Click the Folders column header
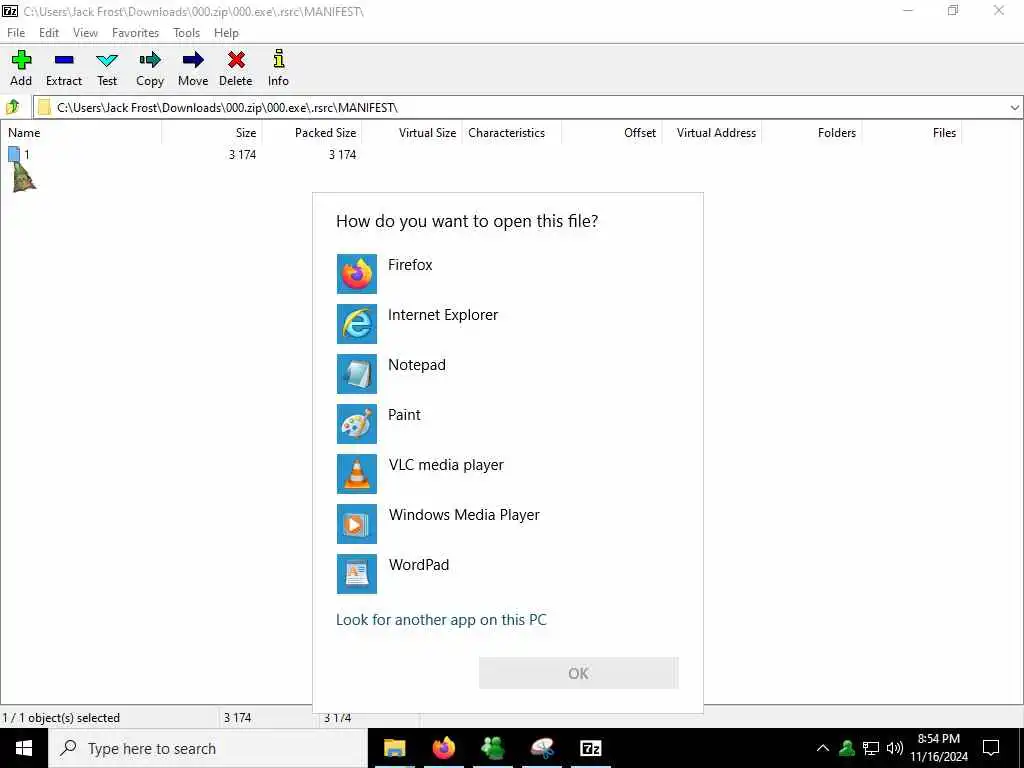 (x=811, y=133)
